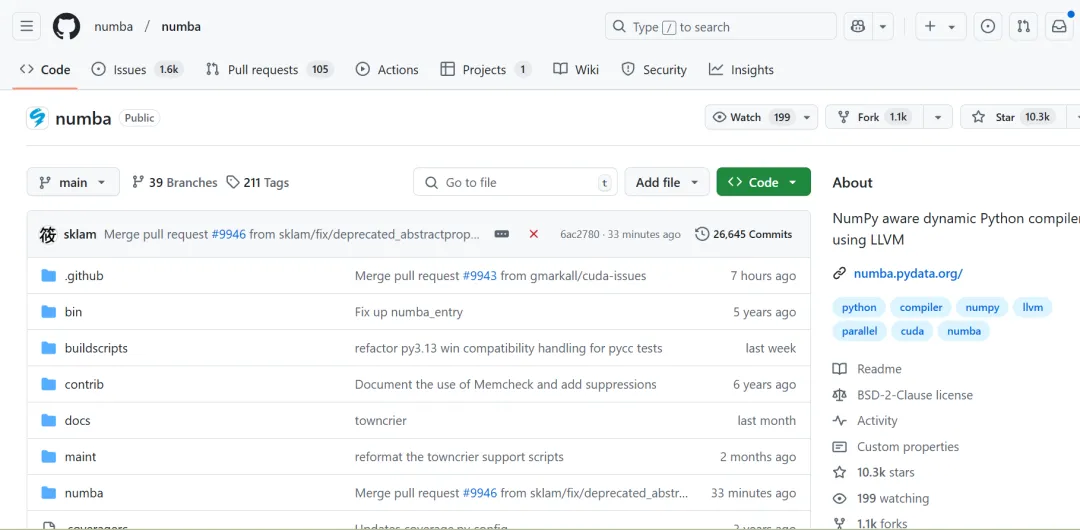The width and height of the screenshot is (1080, 530).
Task: Click the folder icon for numba
Action: point(48,493)
